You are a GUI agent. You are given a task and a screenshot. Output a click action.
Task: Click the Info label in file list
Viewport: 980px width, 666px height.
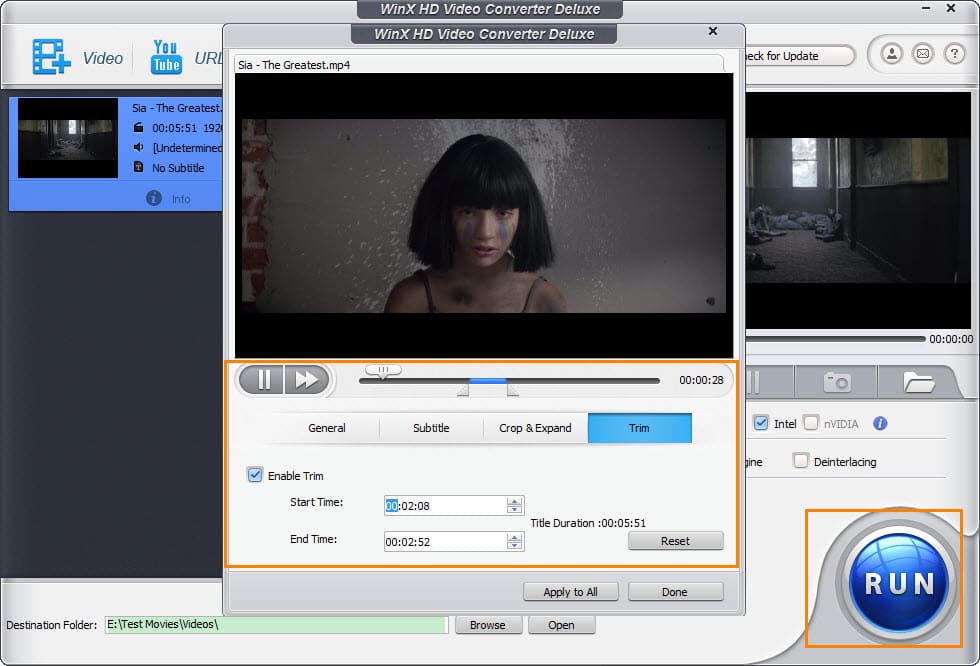point(181,199)
